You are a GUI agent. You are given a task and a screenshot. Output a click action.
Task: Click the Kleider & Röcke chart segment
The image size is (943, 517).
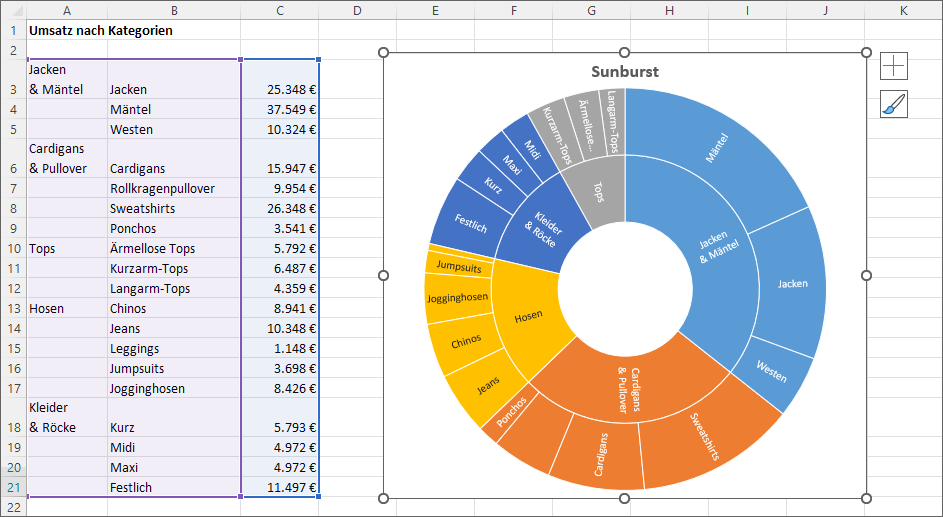[x=543, y=228]
